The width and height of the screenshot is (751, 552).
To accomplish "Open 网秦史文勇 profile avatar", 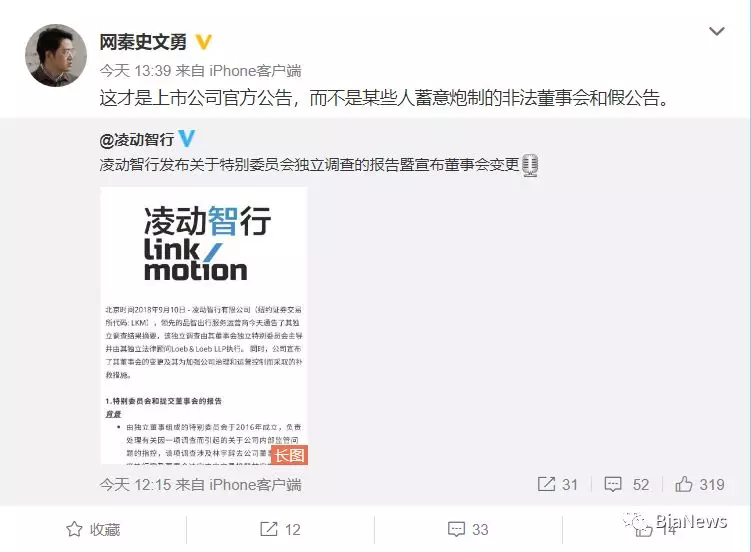I will [x=56, y=55].
